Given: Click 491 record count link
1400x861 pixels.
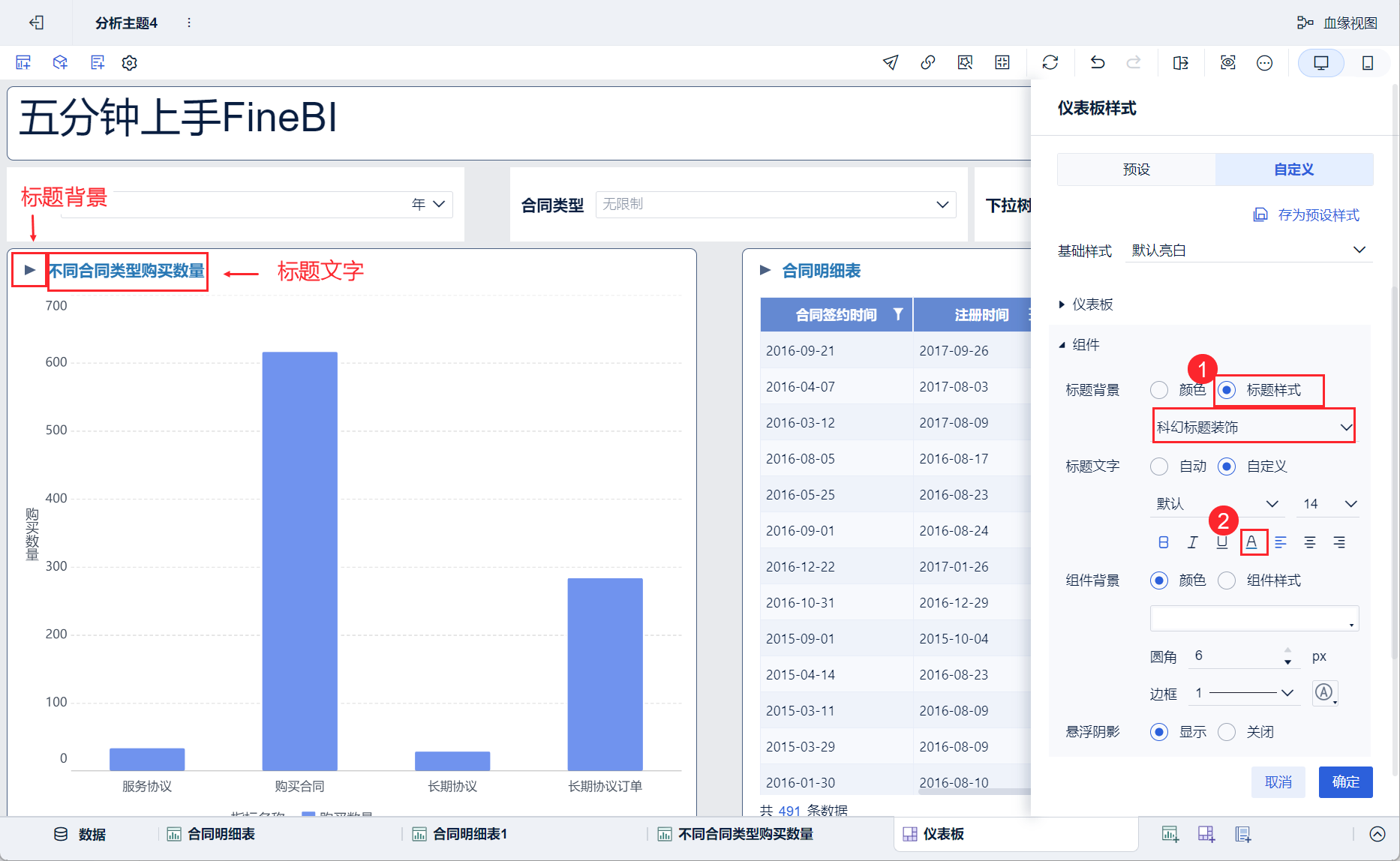Looking at the screenshot, I should (789, 811).
